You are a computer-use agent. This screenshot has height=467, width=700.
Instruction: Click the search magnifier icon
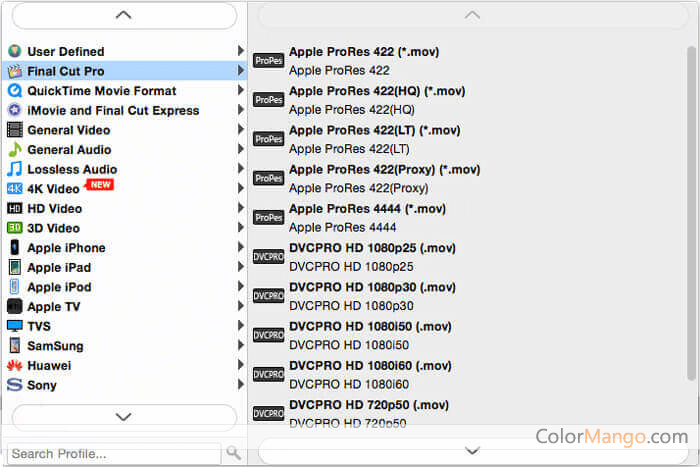pyautogui.click(x=233, y=453)
